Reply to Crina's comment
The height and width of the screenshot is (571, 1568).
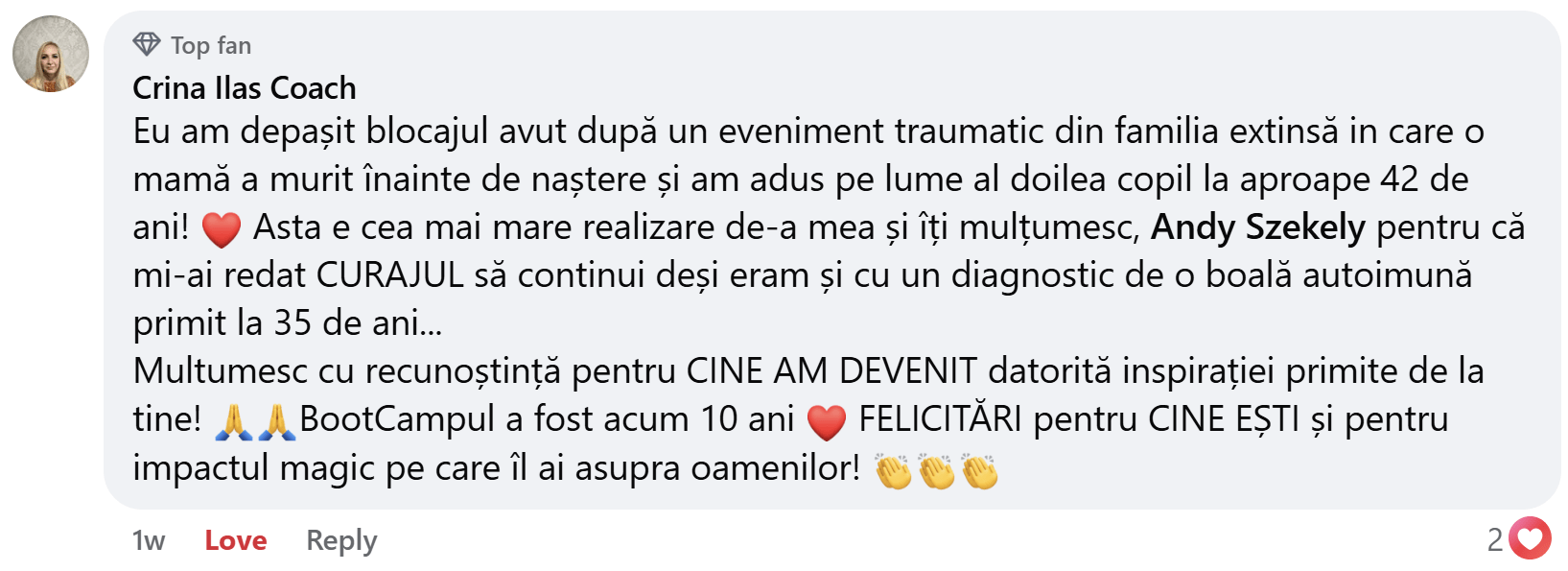[341, 541]
